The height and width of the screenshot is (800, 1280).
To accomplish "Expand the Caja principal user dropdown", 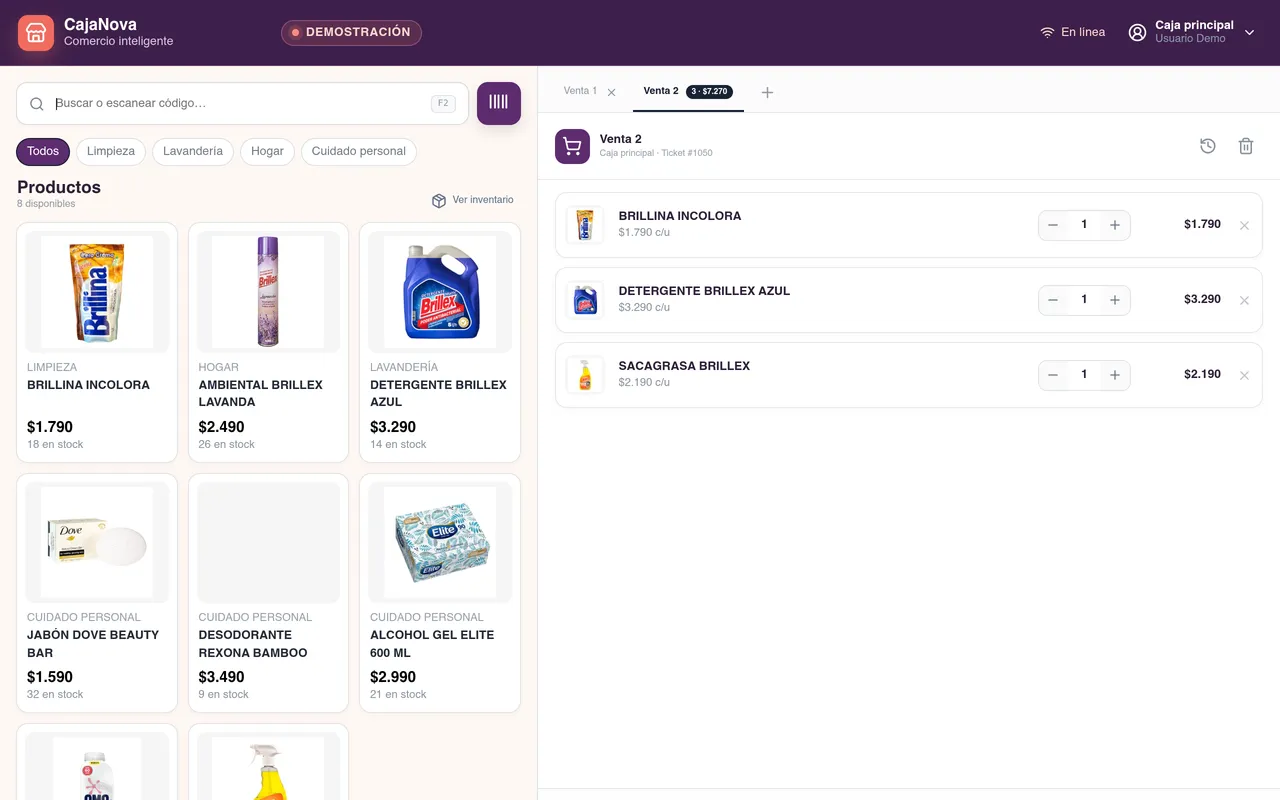I will 1249,32.
